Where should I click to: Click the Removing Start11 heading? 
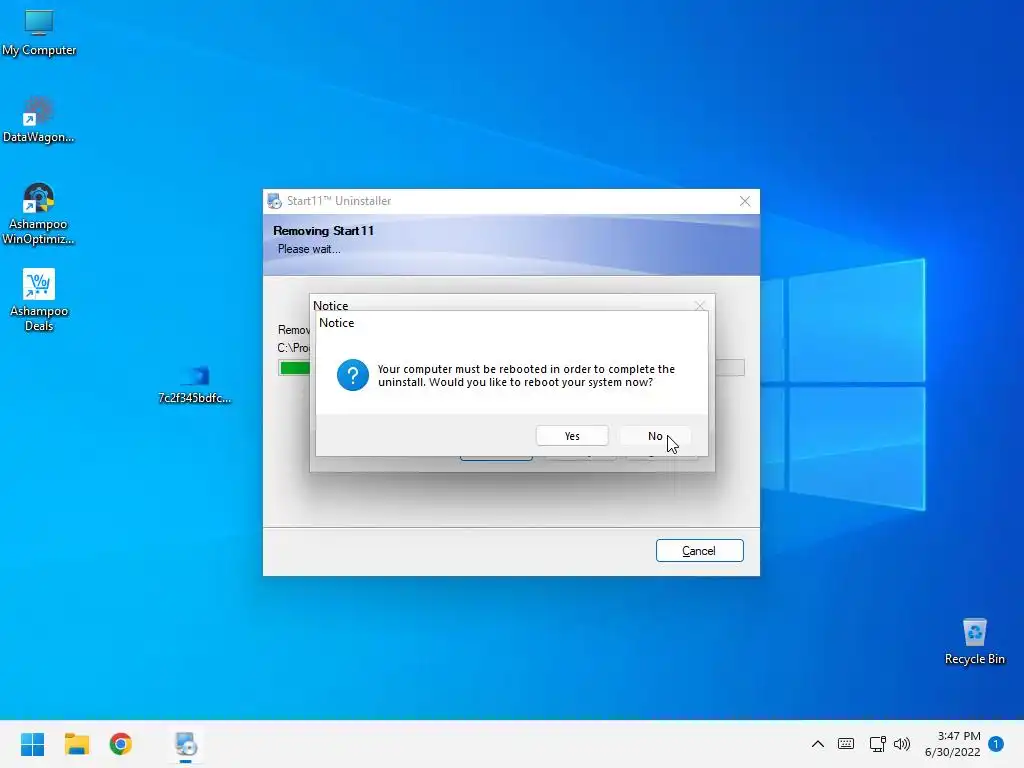tap(323, 231)
